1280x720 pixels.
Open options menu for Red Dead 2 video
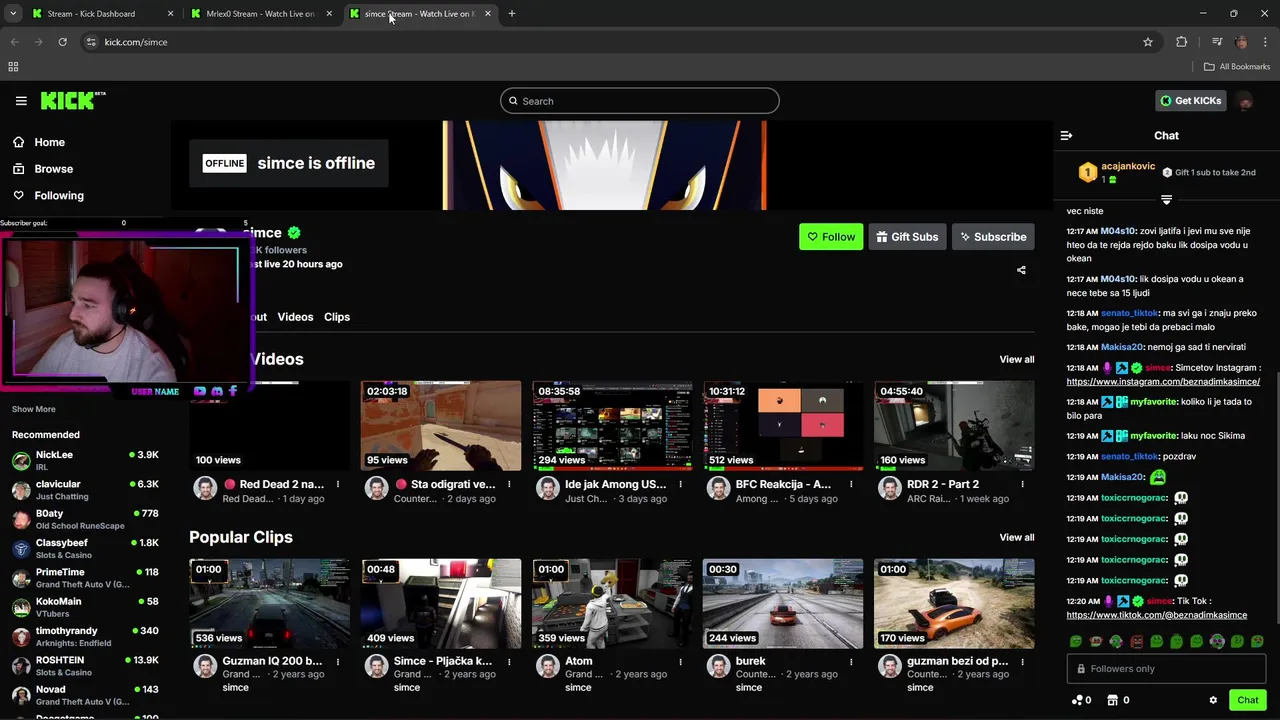[338, 484]
